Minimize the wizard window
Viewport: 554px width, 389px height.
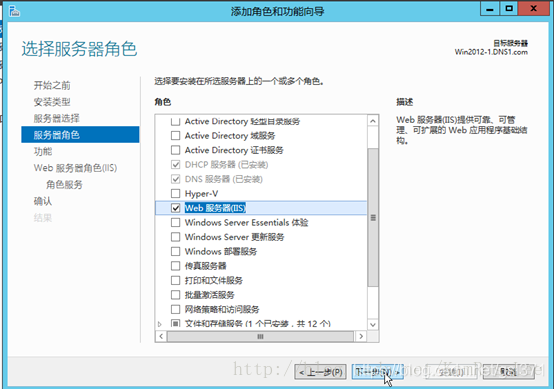[x=490, y=9]
